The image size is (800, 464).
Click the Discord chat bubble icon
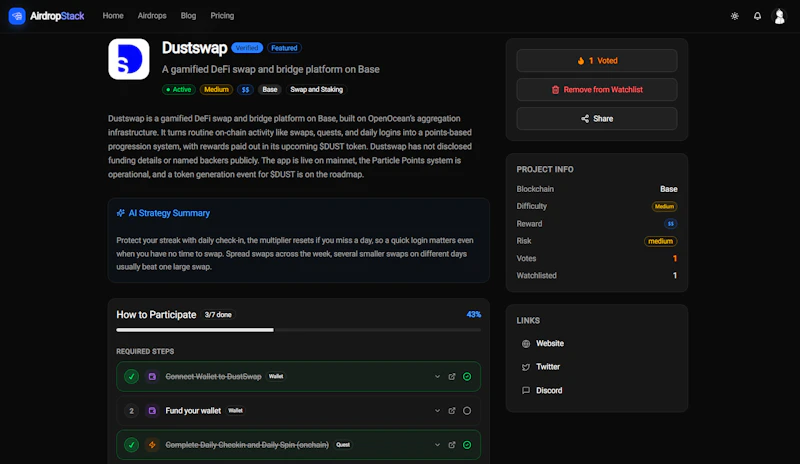tap(526, 390)
